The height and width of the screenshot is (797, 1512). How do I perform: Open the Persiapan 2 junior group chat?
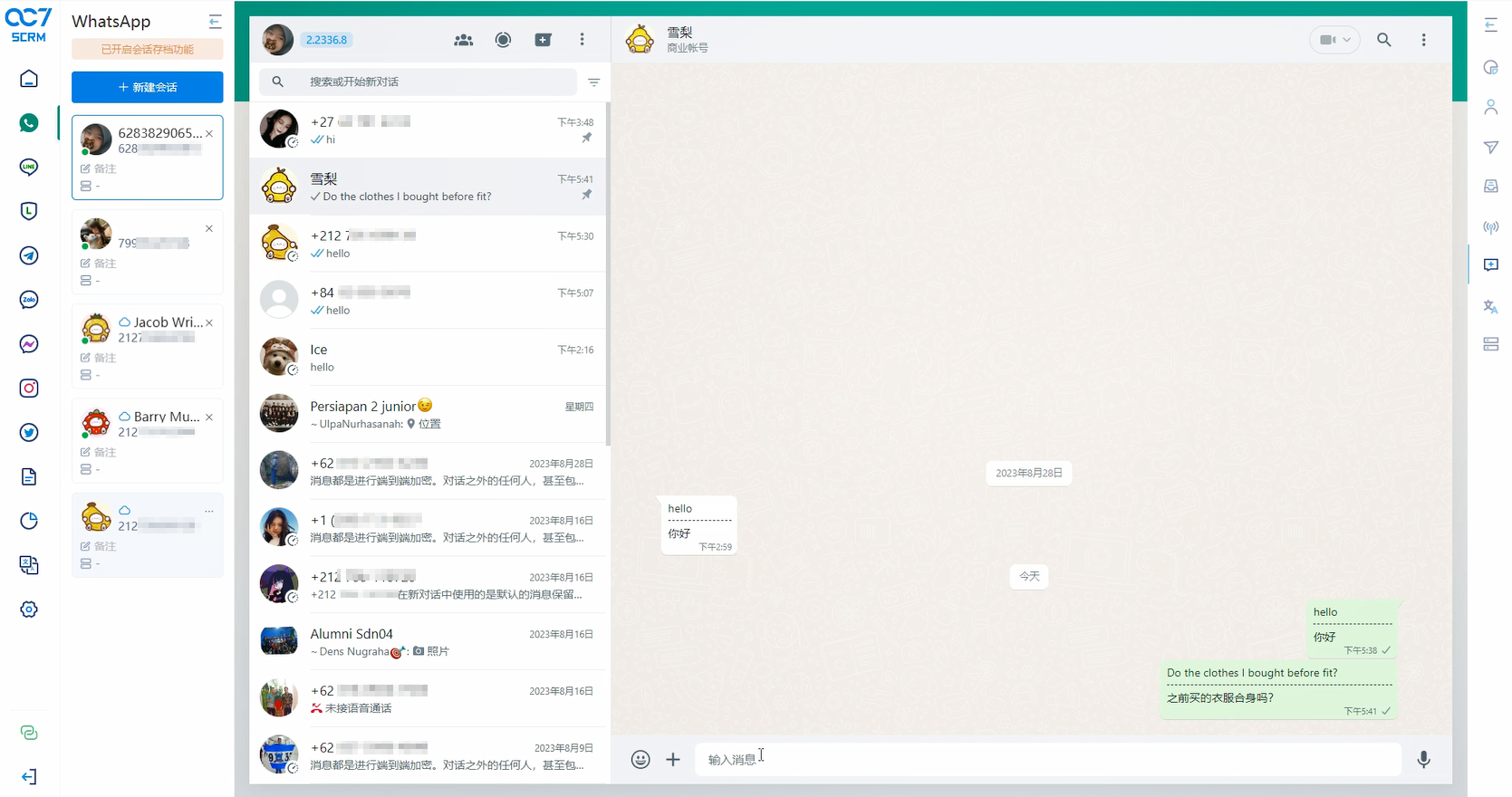pyautogui.click(x=428, y=415)
